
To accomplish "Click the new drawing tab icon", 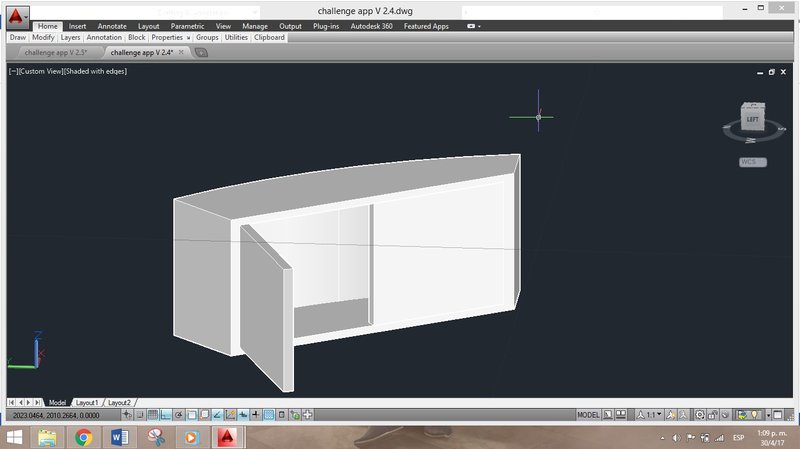I will pyautogui.click(x=201, y=52).
